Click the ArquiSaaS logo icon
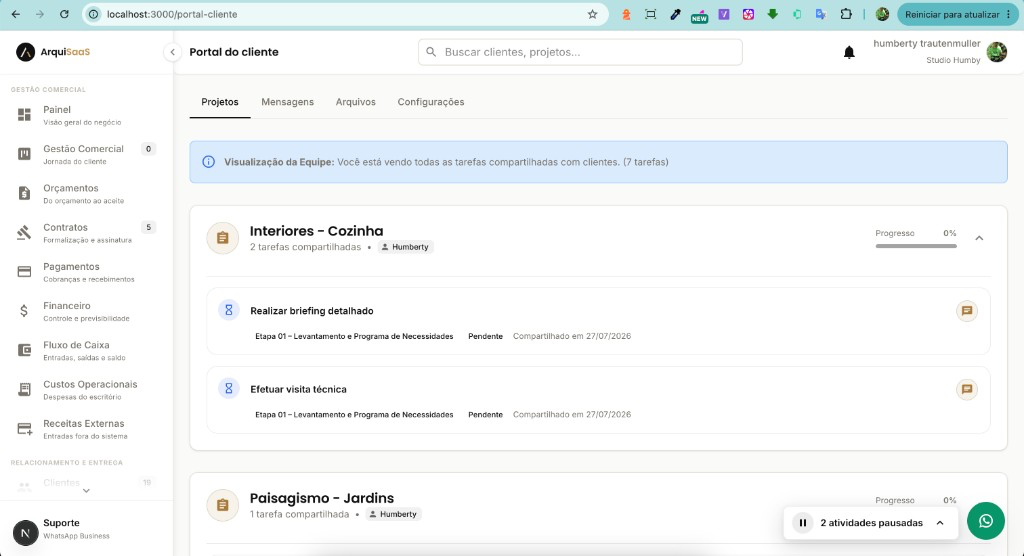This screenshot has width=1024, height=556. (x=25, y=52)
